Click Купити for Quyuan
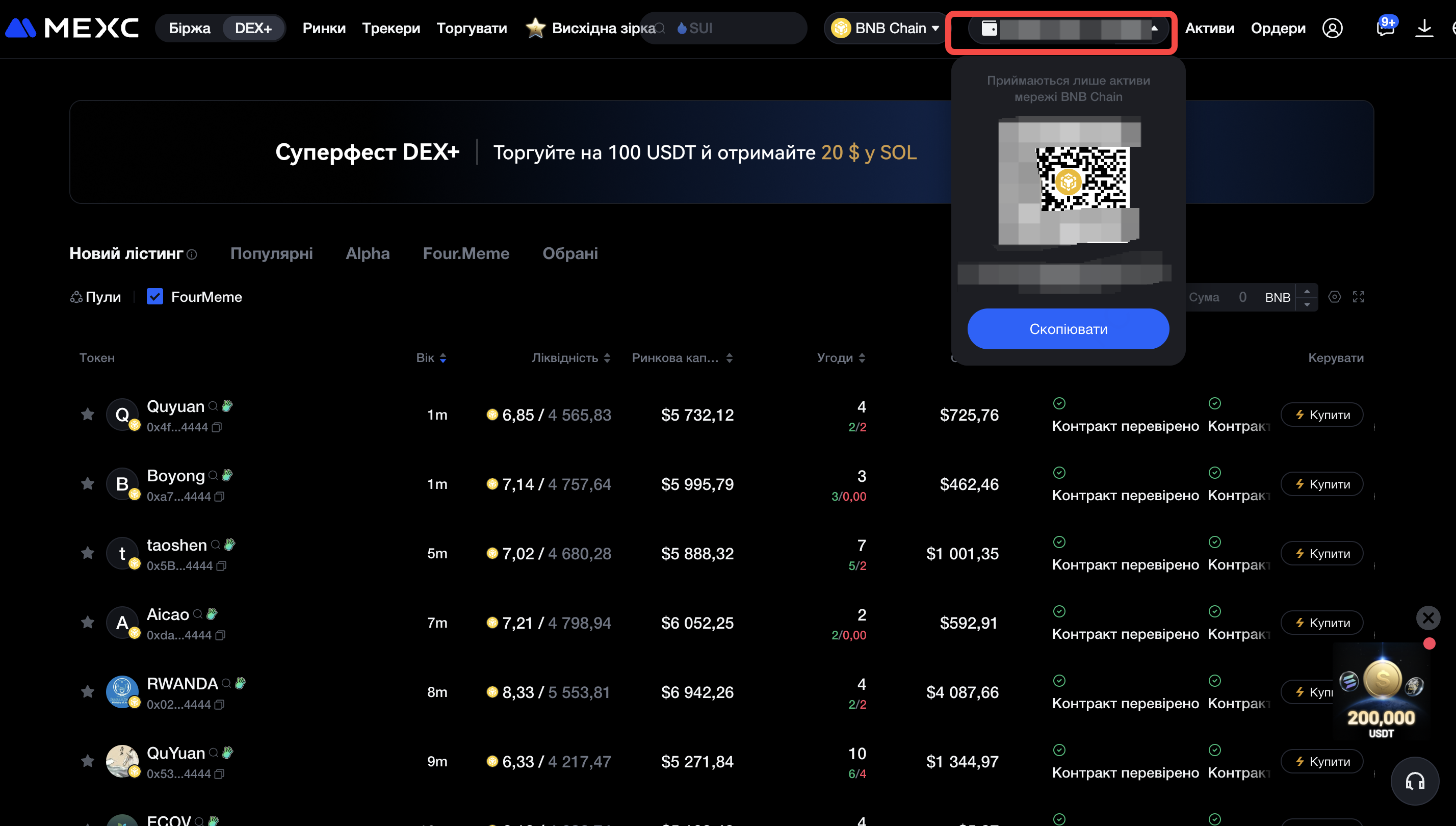 (1321, 415)
